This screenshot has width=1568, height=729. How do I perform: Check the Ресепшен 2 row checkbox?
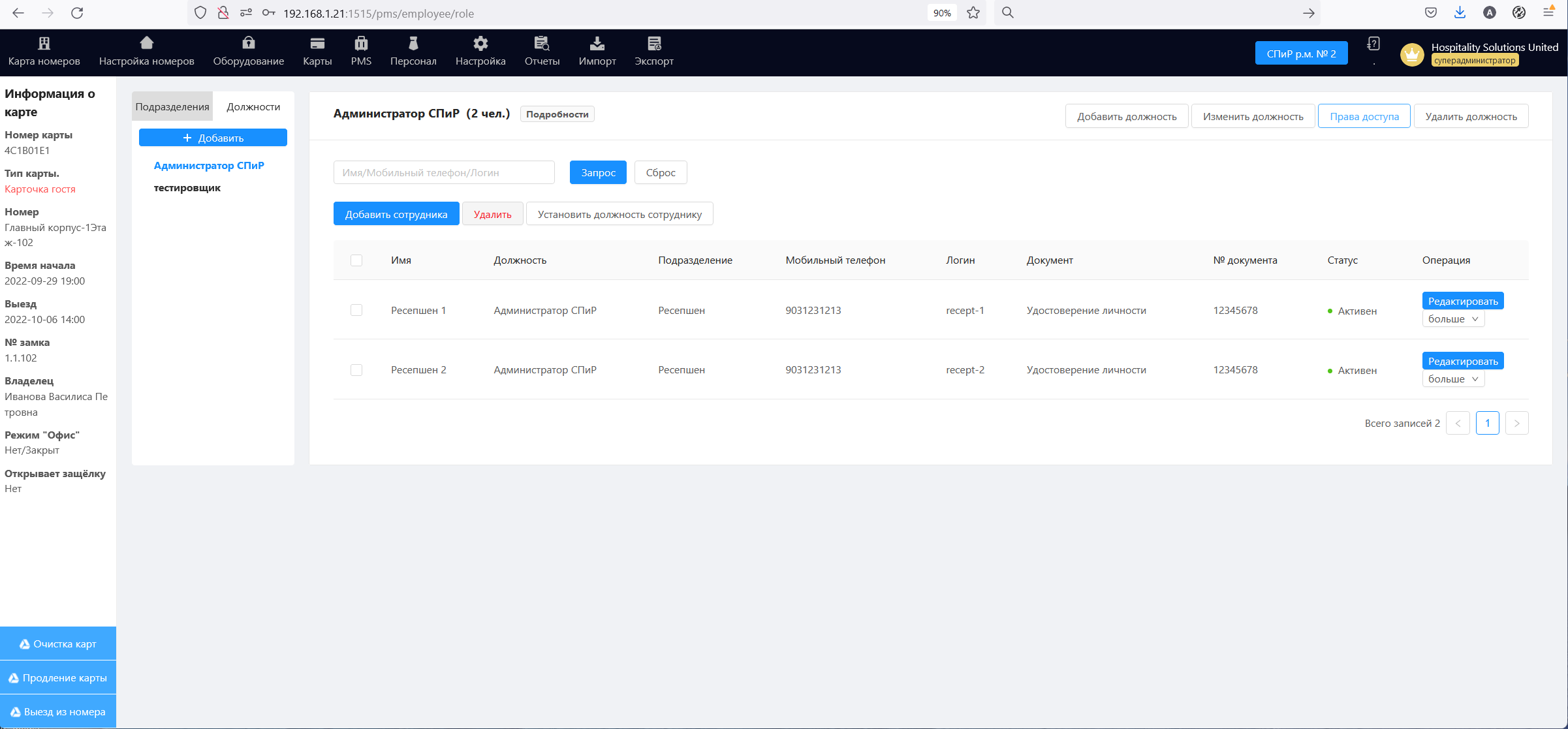pos(356,370)
